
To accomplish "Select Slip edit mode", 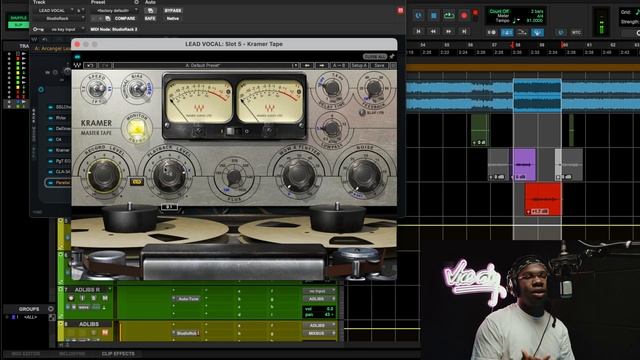I will point(18,25).
